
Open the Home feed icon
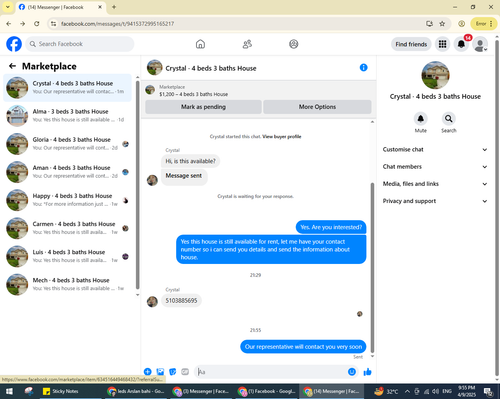coord(200,44)
